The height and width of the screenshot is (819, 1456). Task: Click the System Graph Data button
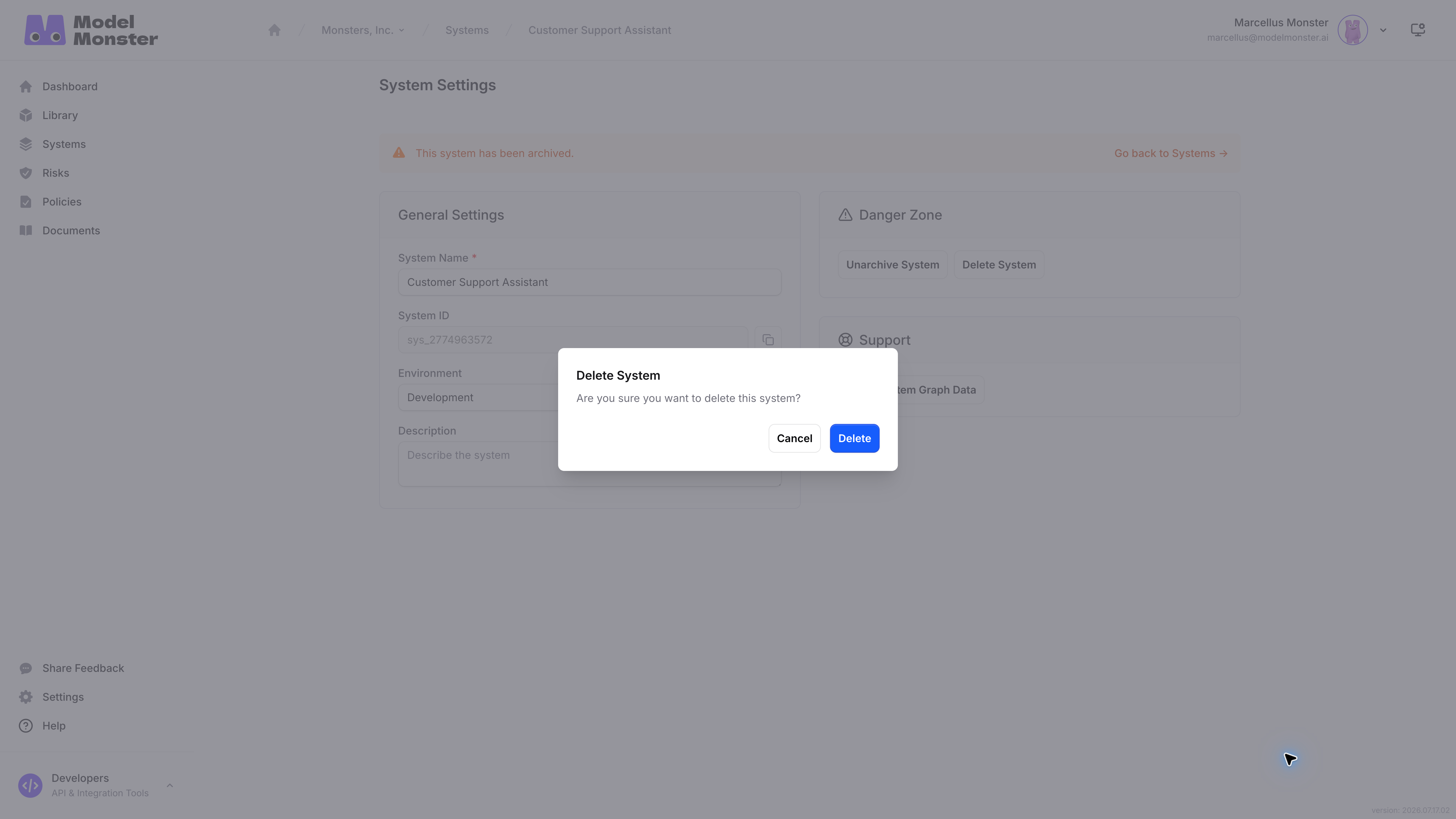point(941,390)
